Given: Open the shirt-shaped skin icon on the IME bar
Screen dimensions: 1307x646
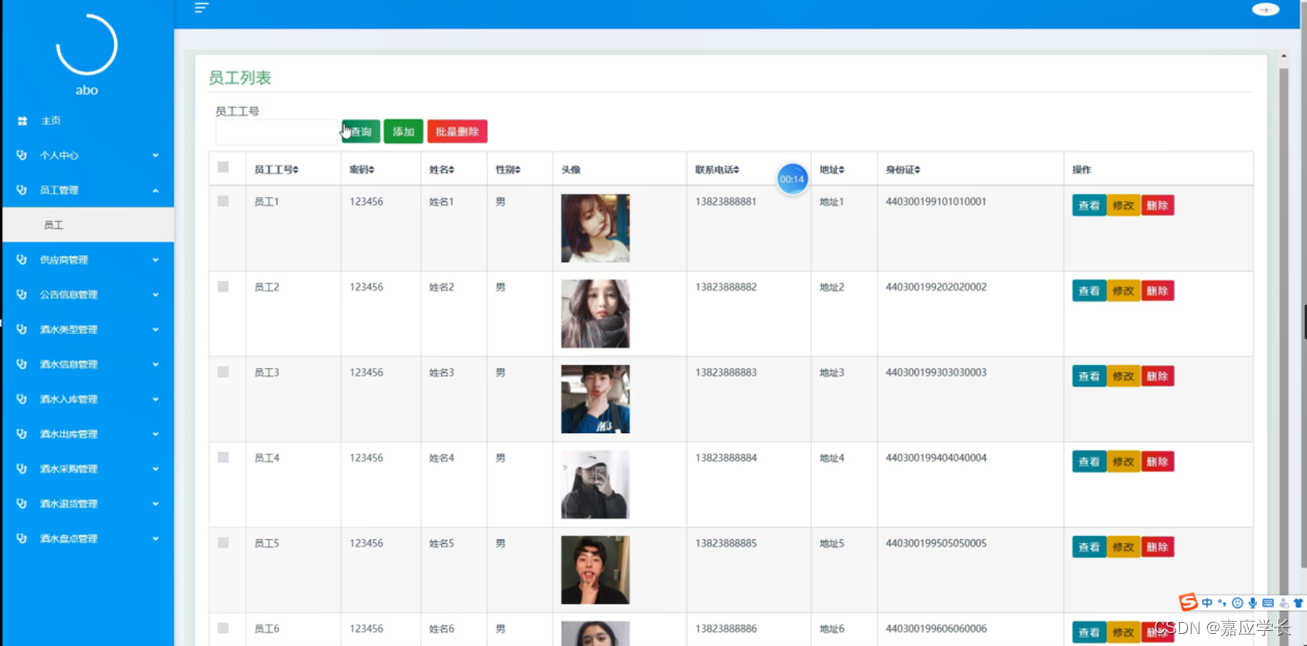Looking at the screenshot, I should pyautogui.click(x=1298, y=603).
